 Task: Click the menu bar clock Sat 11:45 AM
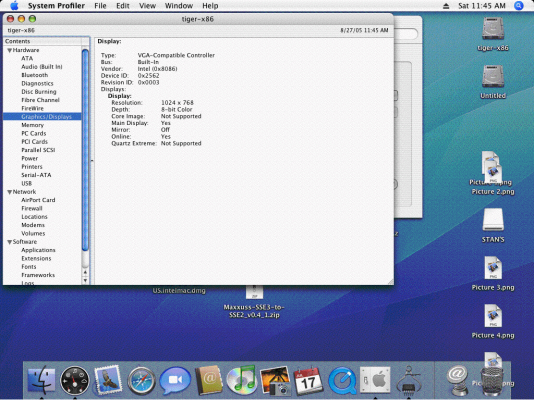482,5
